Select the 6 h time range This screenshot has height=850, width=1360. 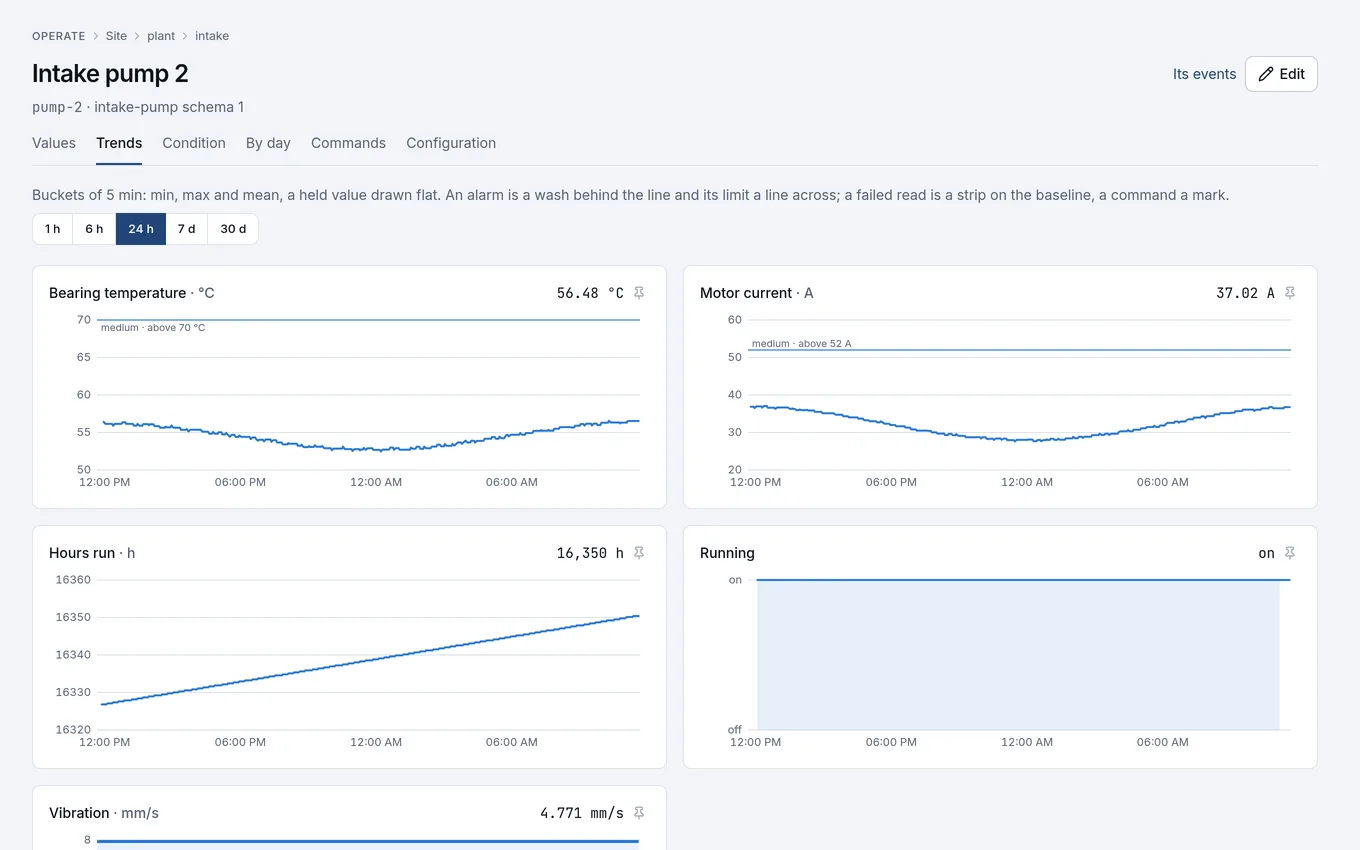94,229
